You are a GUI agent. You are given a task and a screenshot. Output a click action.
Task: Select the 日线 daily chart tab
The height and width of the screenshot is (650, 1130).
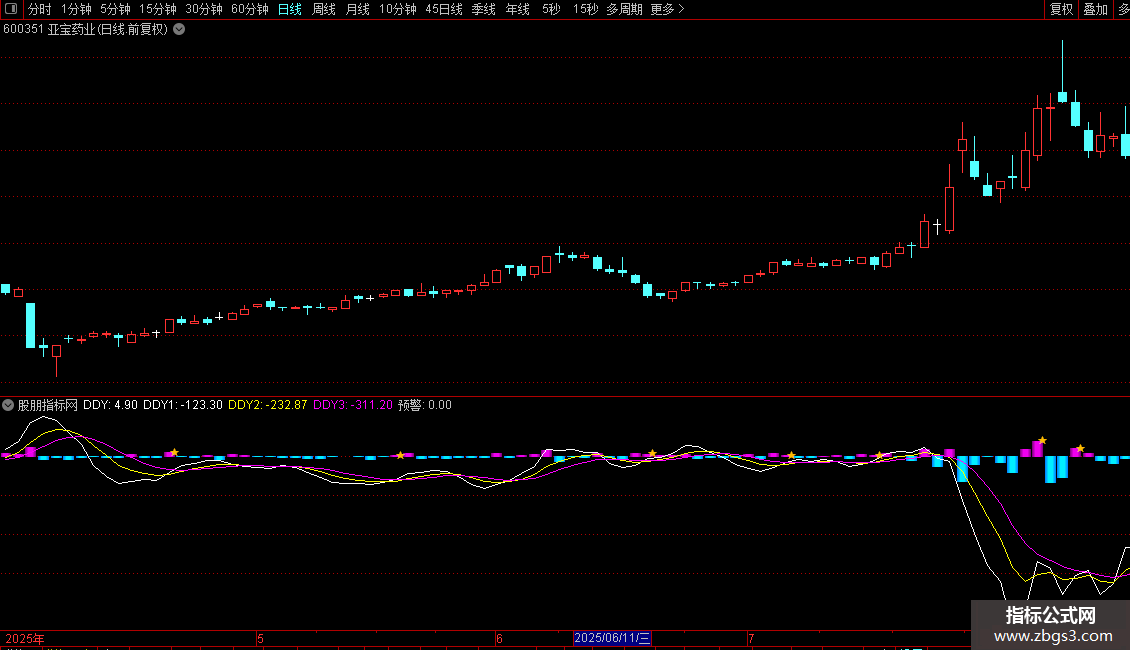289,9
